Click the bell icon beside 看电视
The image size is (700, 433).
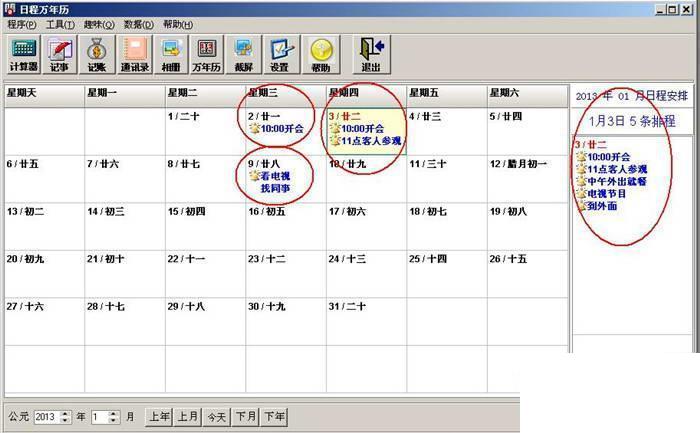pyautogui.click(x=254, y=176)
